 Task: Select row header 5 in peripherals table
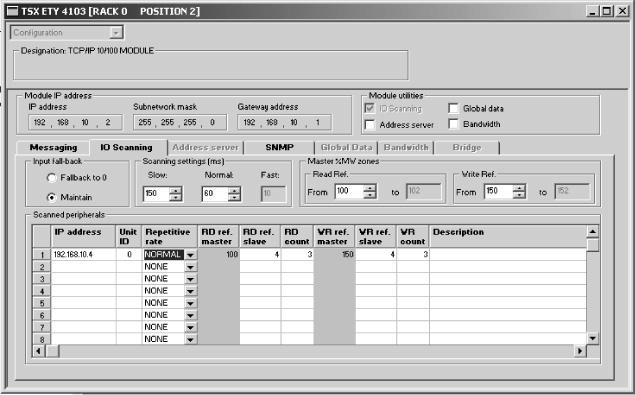pos(42,303)
